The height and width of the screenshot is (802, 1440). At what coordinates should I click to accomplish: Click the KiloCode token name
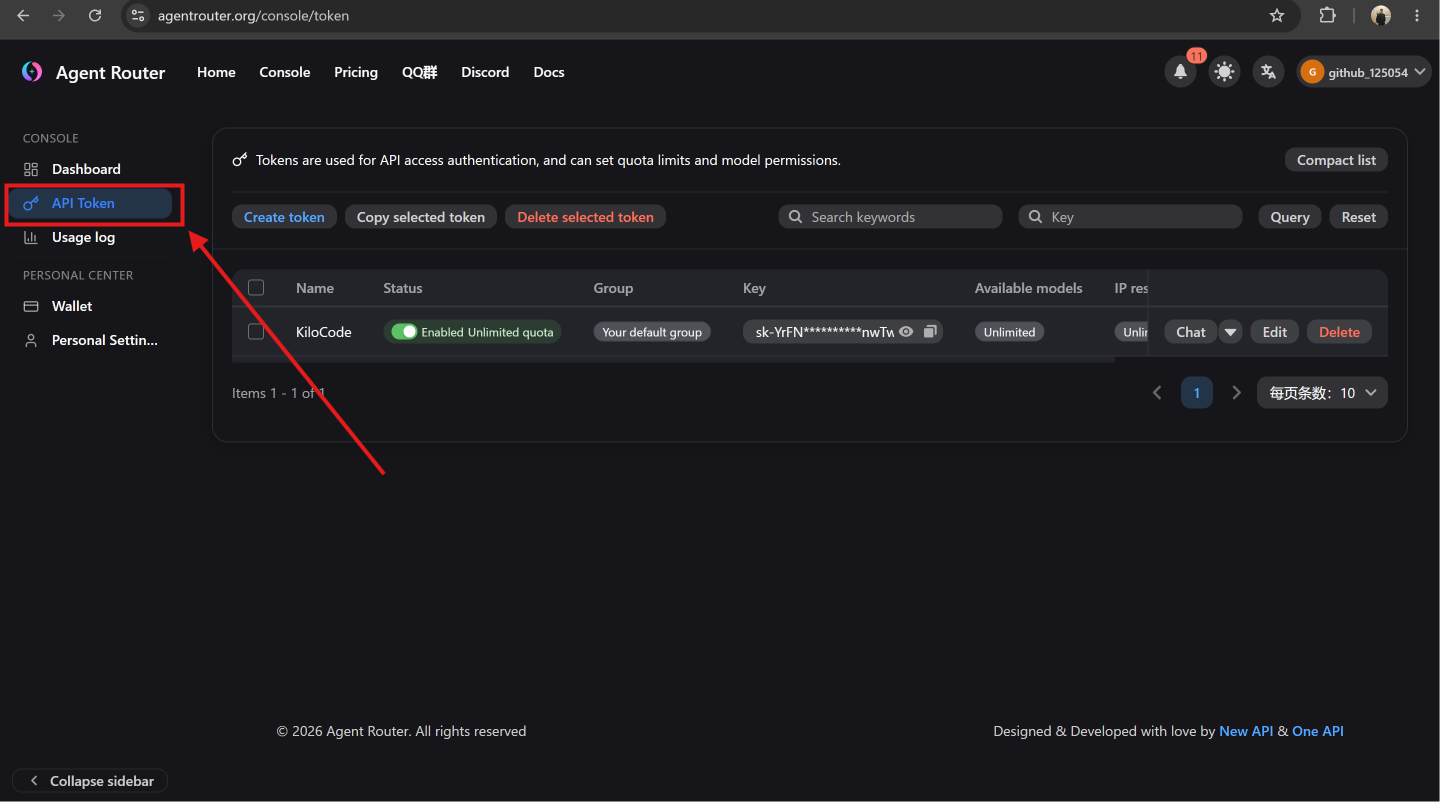pyautogui.click(x=324, y=332)
